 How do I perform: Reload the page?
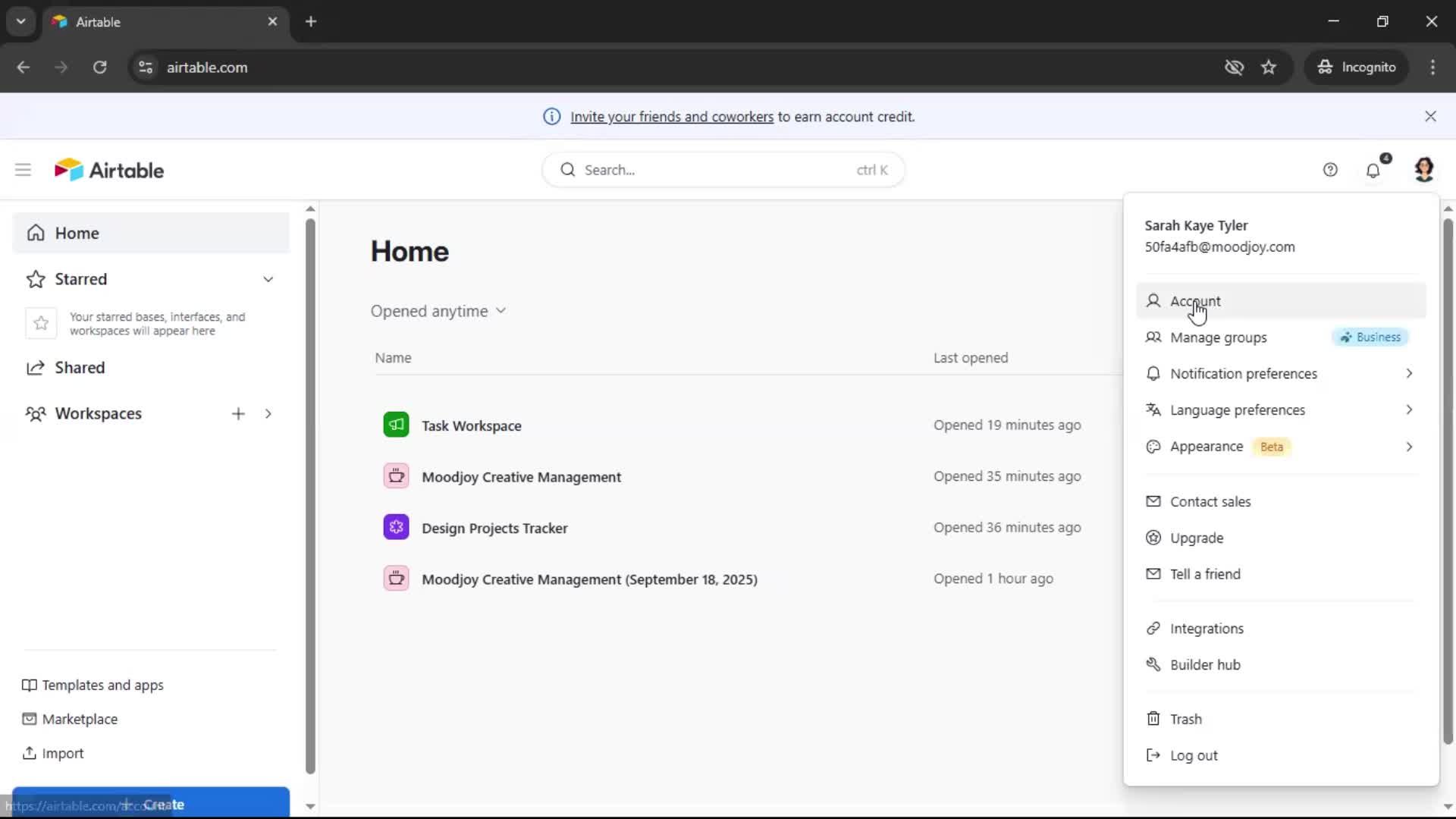(99, 67)
